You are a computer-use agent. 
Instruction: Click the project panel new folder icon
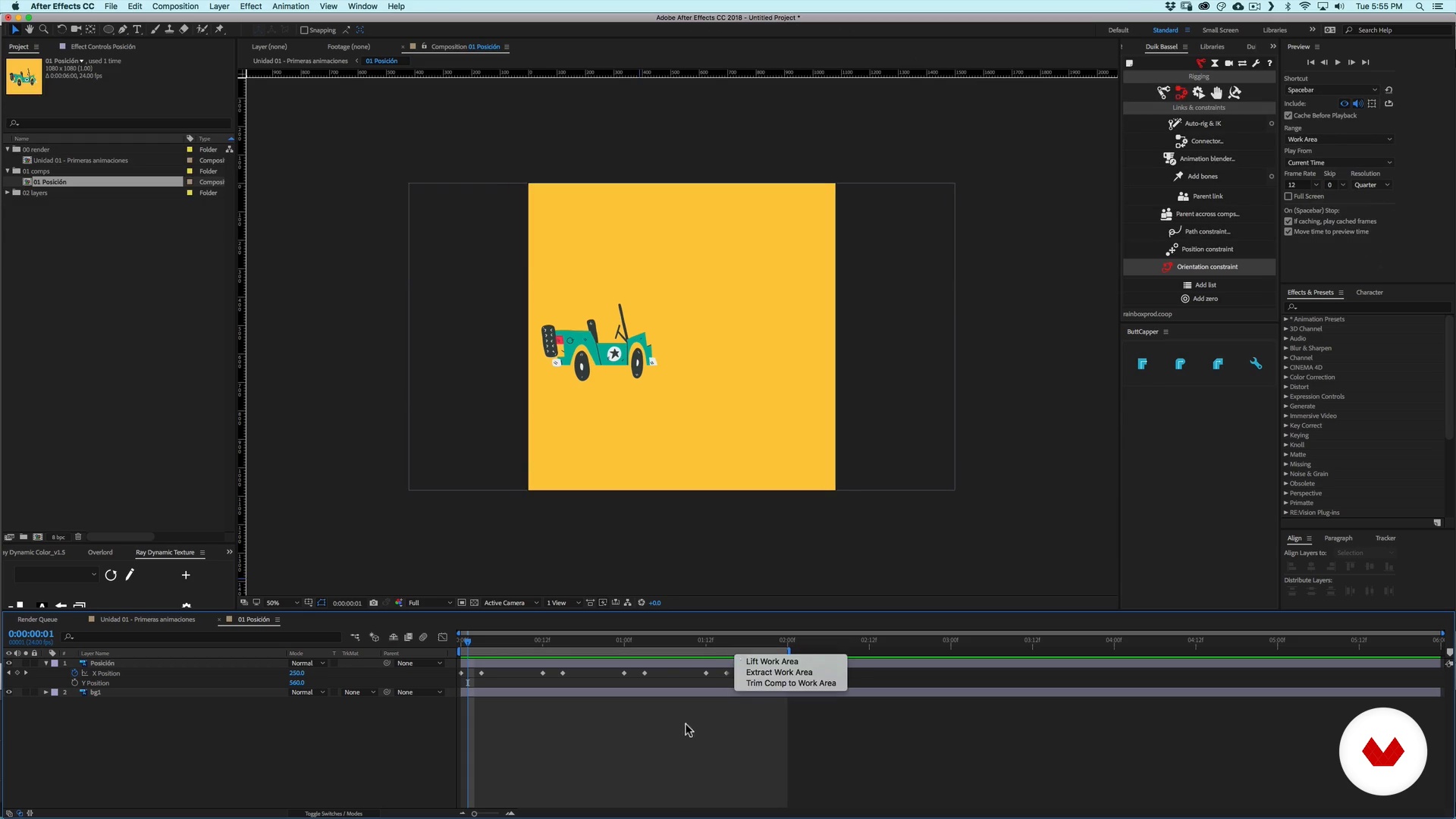pos(24,537)
